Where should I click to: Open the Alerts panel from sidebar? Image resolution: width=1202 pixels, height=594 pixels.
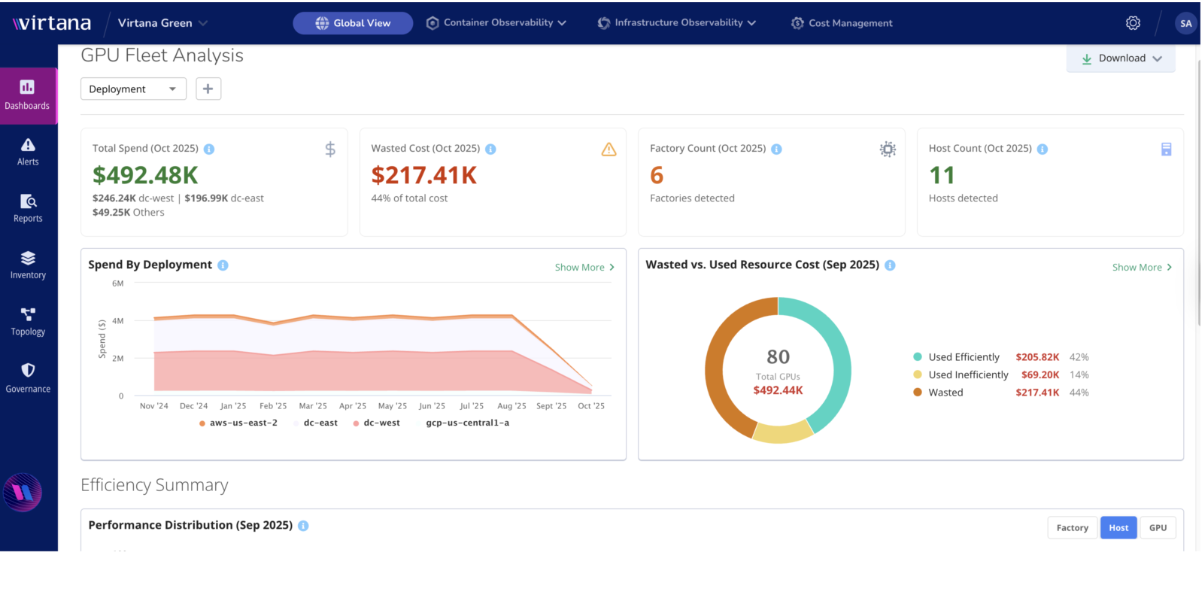tap(28, 151)
